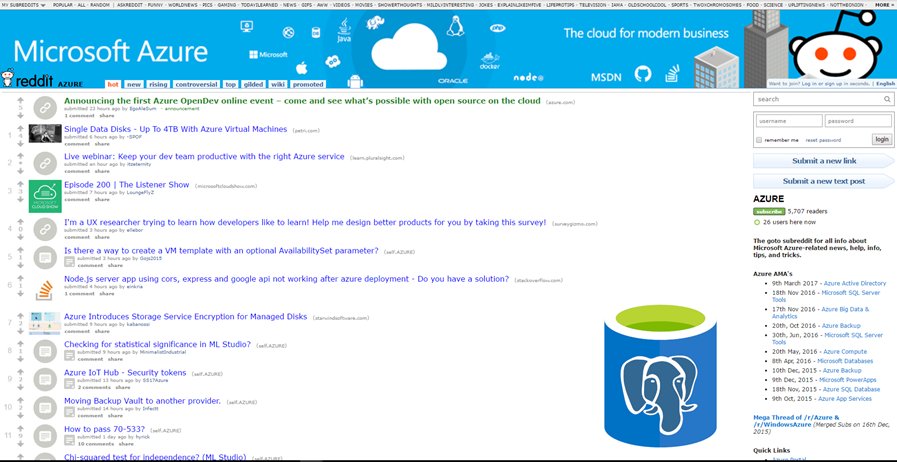Image resolution: width=897 pixels, height=462 pixels.
Task: Switch to the rising tab
Action: pyautogui.click(x=158, y=84)
